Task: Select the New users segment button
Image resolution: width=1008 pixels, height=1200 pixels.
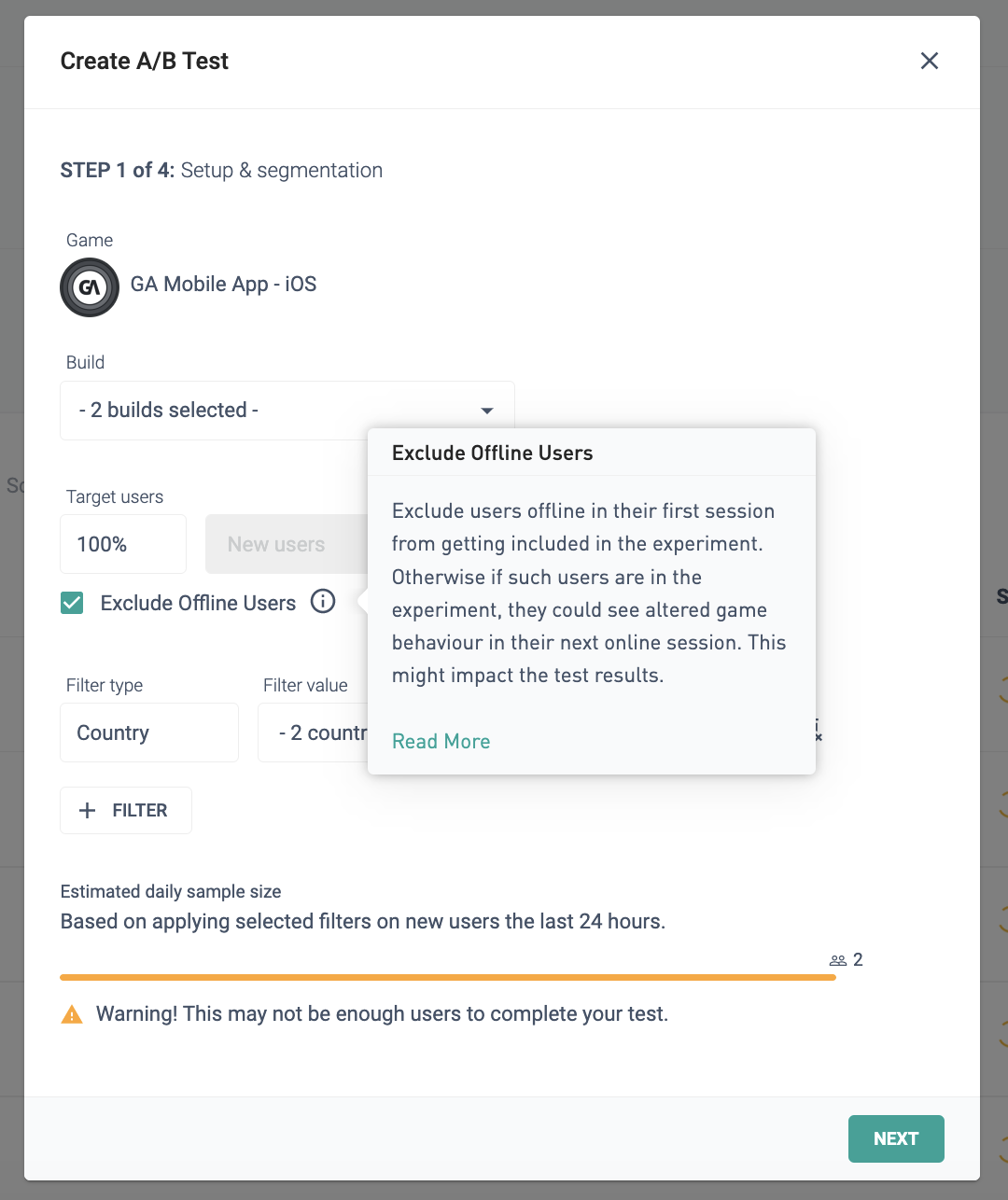Action: pyautogui.click(x=287, y=544)
